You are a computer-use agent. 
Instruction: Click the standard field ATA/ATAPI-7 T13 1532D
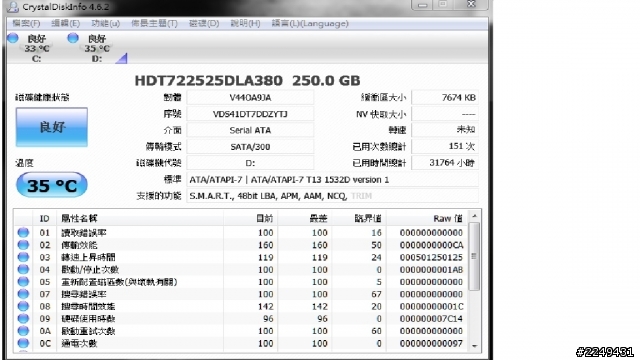[332, 180]
